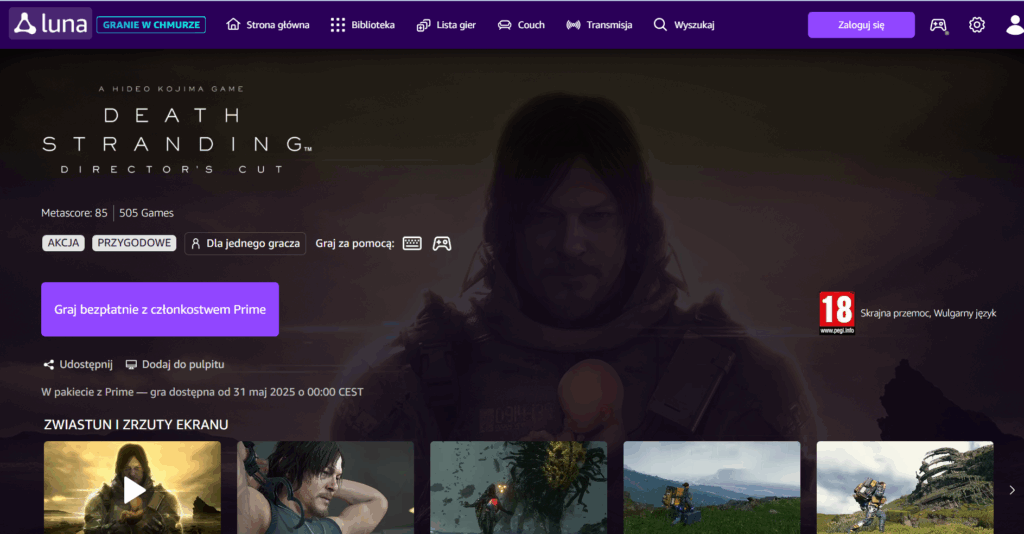Expand screenshots carousel with right chevron
The width and height of the screenshot is (1024, 534).
[x=1011, y=490]
